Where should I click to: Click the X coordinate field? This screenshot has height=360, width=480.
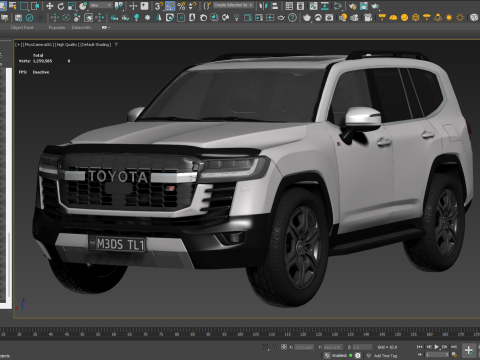(304, 347)
